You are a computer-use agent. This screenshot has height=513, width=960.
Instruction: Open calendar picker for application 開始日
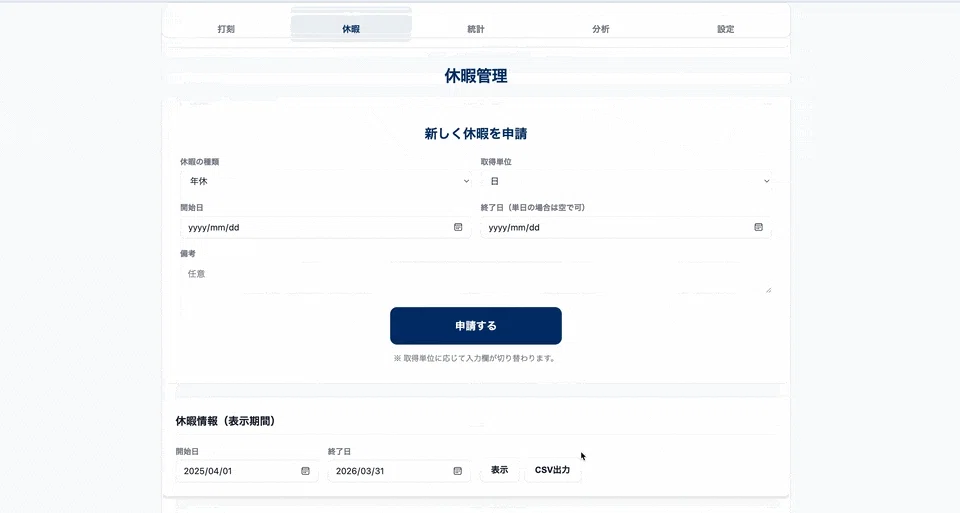pos(458,227)
